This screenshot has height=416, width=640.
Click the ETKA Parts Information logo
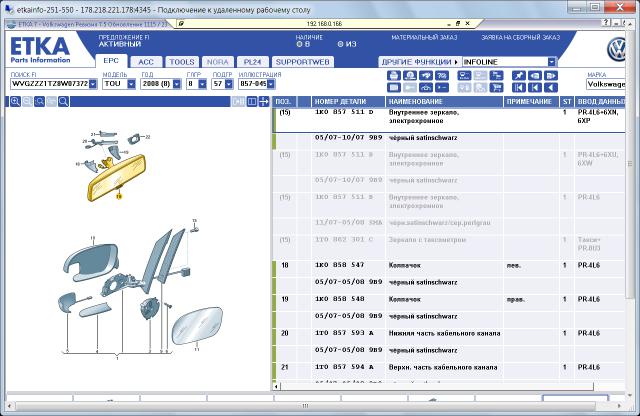pos(40,50)
